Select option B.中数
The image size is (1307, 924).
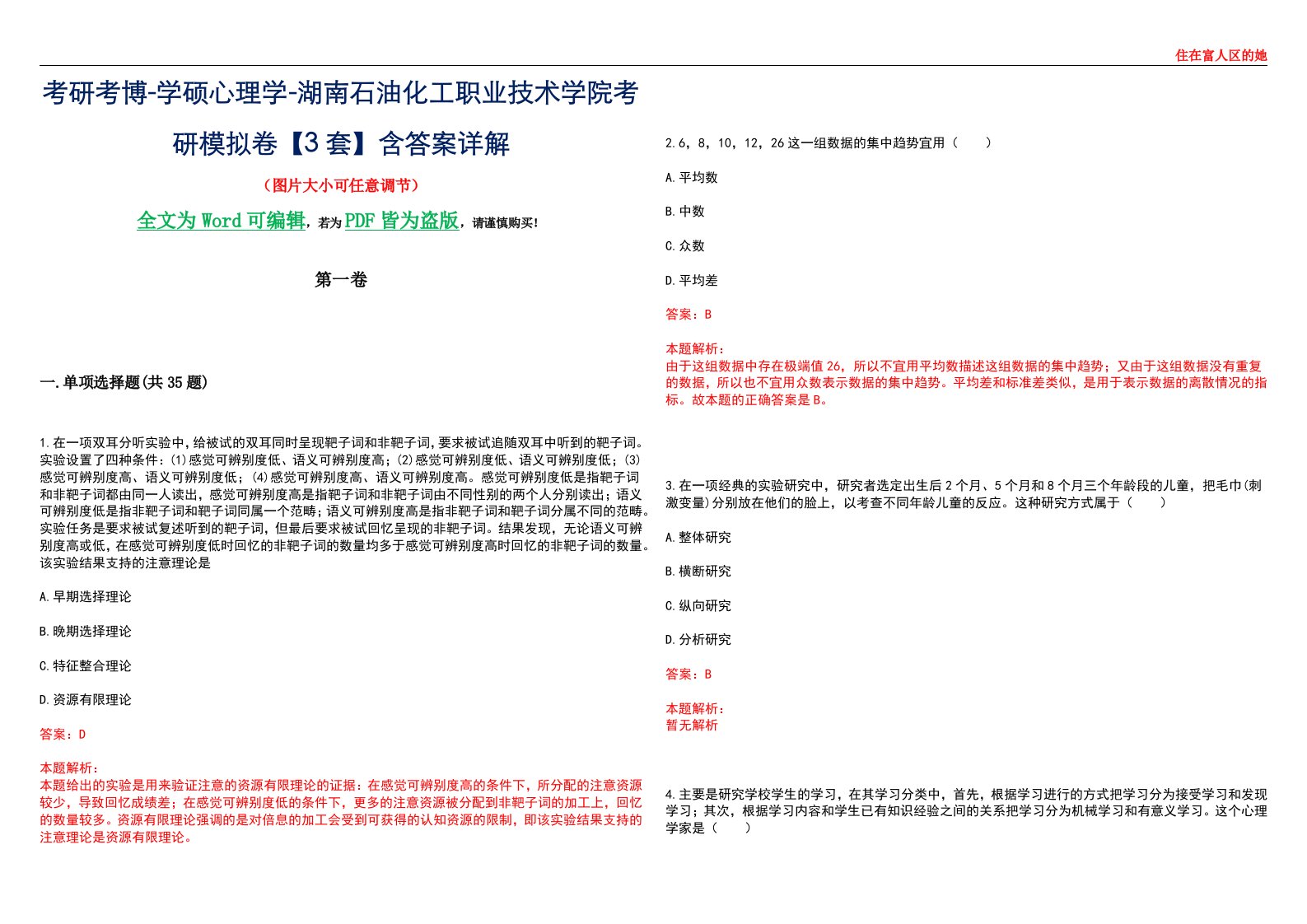click(x=685, y=212)
